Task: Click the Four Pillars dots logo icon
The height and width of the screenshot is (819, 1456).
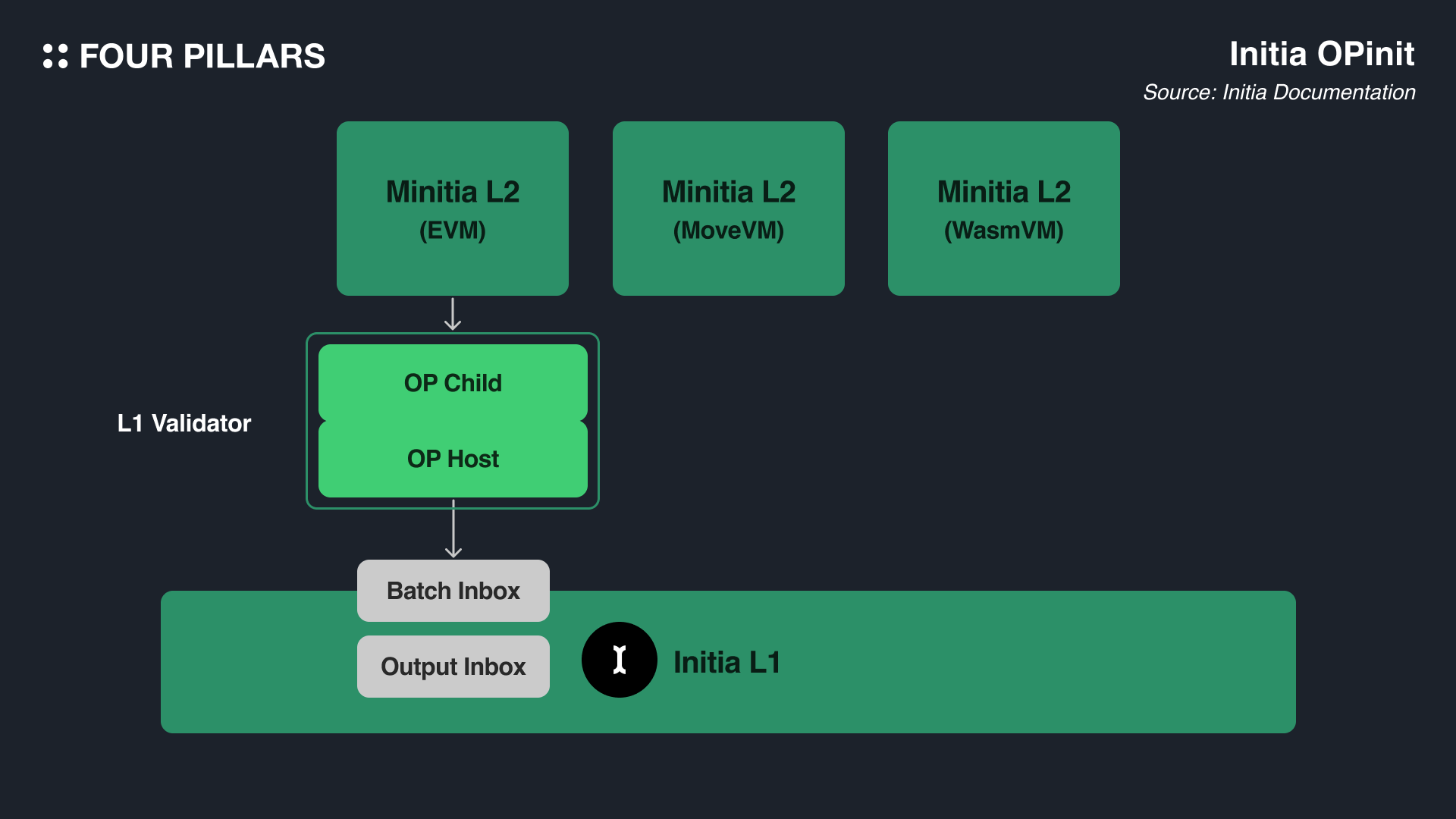Action: 55,56
